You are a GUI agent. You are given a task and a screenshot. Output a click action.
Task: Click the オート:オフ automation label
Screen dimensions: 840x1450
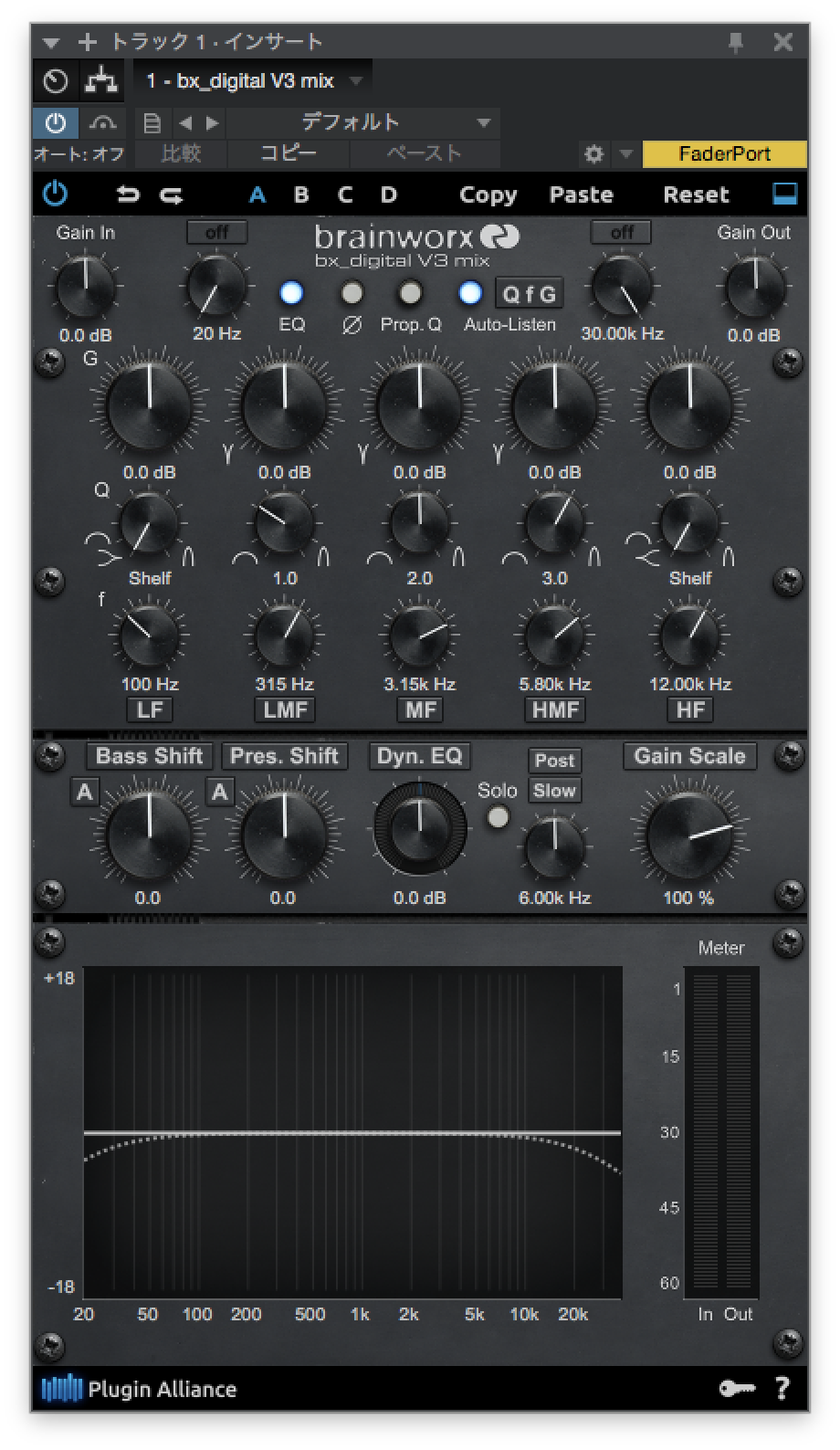click(79, 154)
